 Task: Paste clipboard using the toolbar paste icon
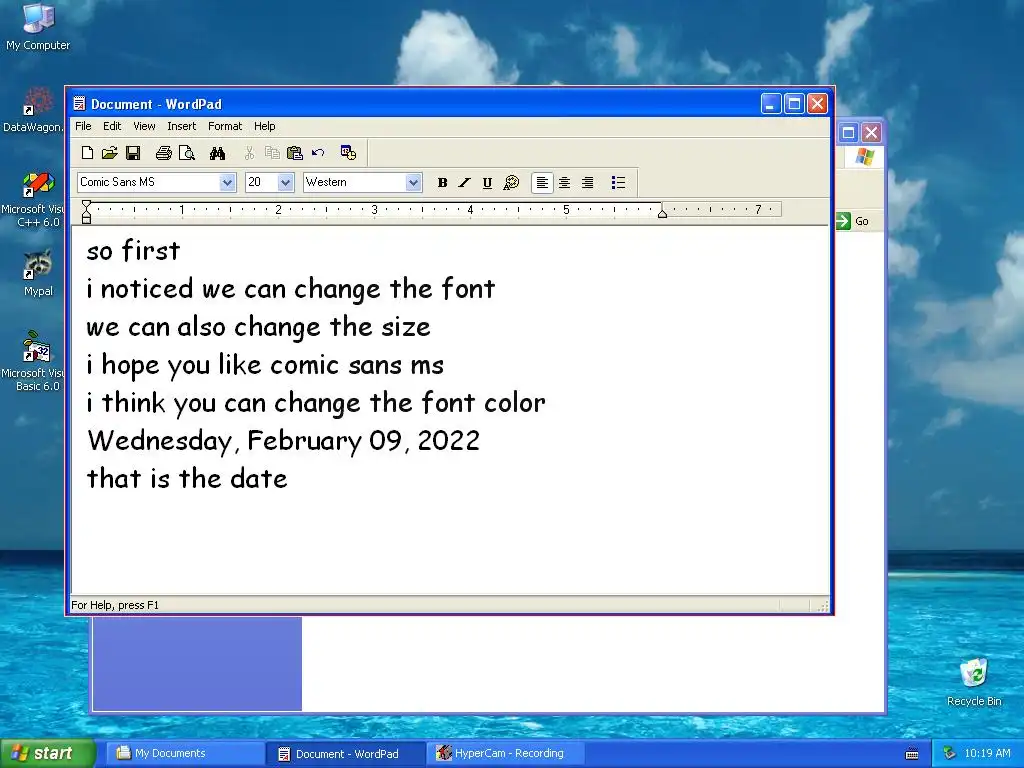coord(295,153)
